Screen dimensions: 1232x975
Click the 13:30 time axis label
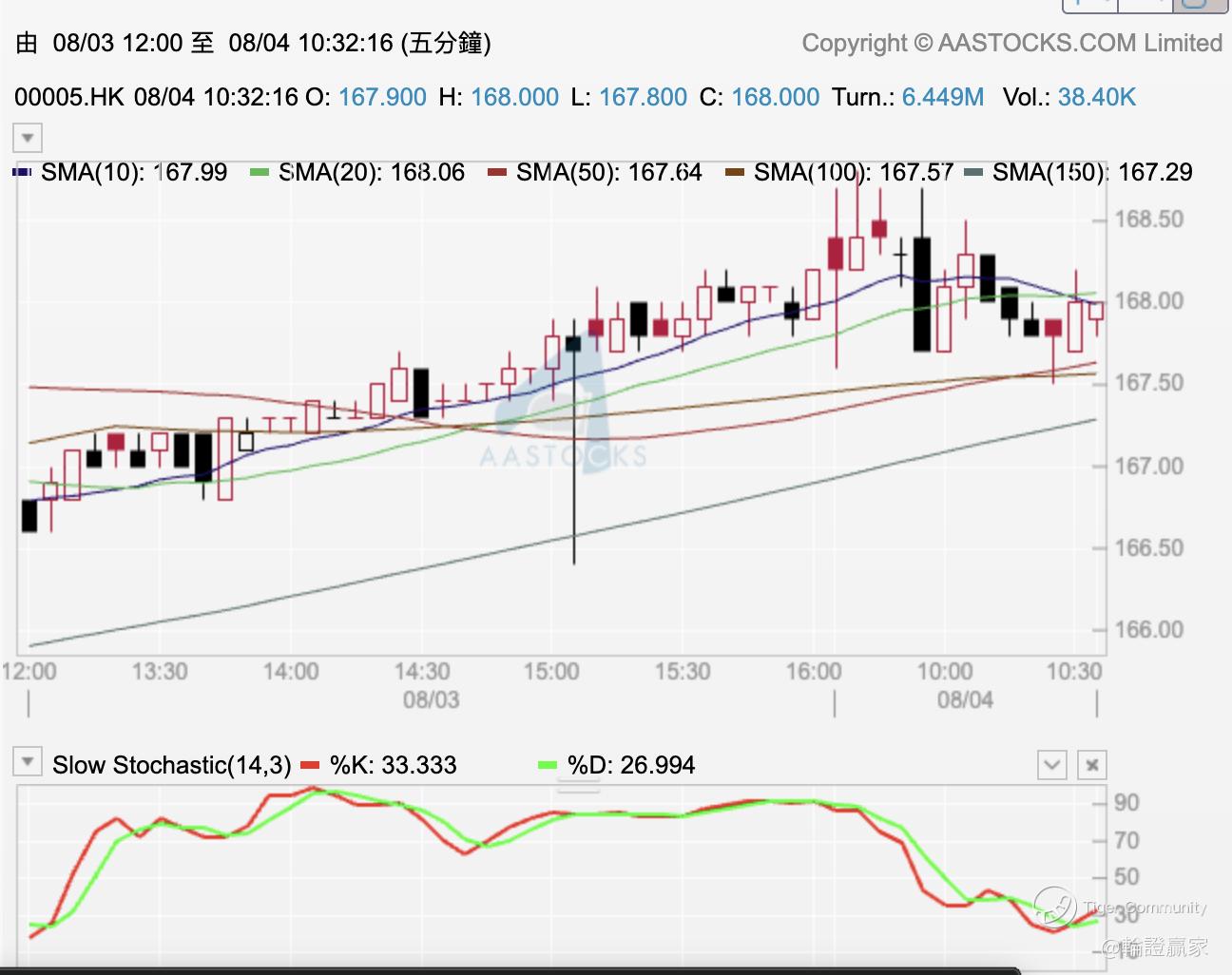pyautogui.click(x=160, y=672)
